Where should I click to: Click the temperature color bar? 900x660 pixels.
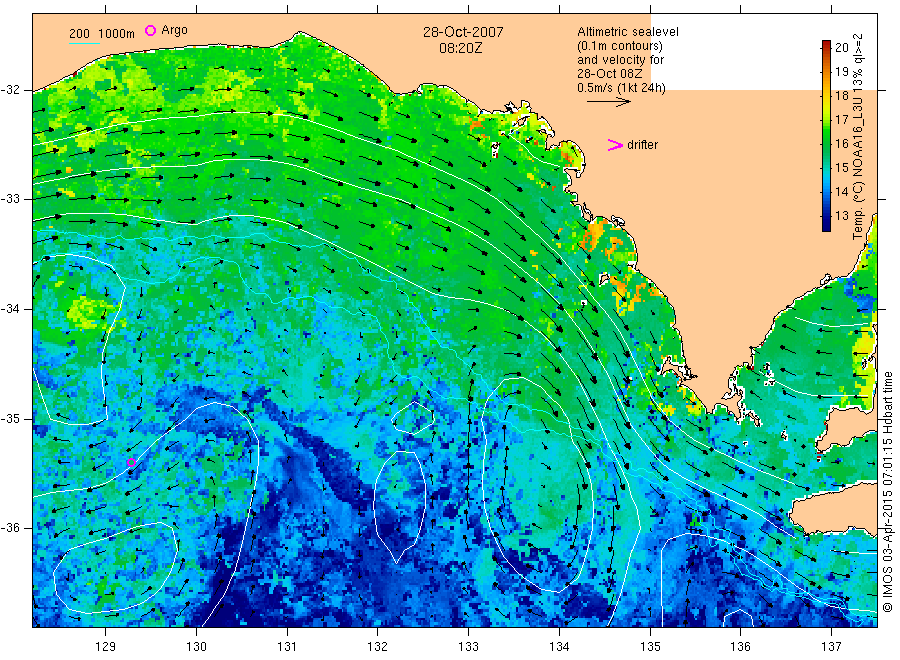point(826,136)
